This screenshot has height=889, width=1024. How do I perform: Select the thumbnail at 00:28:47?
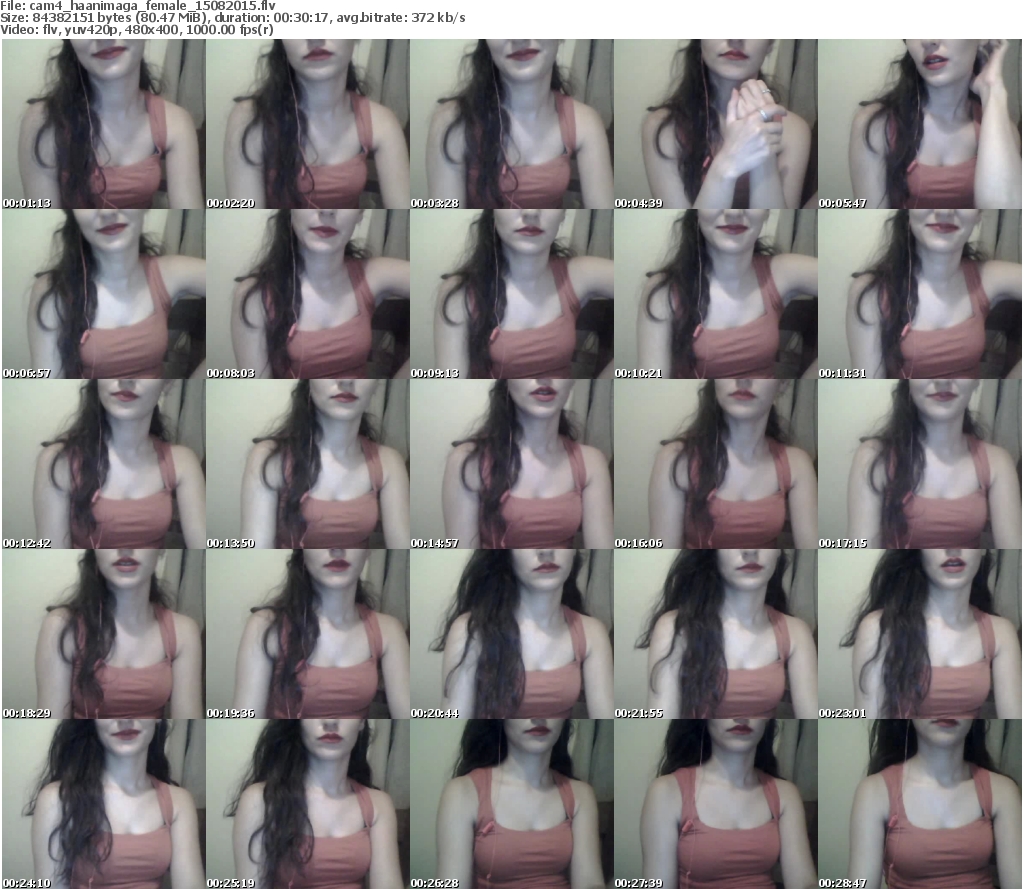[920, 803]
